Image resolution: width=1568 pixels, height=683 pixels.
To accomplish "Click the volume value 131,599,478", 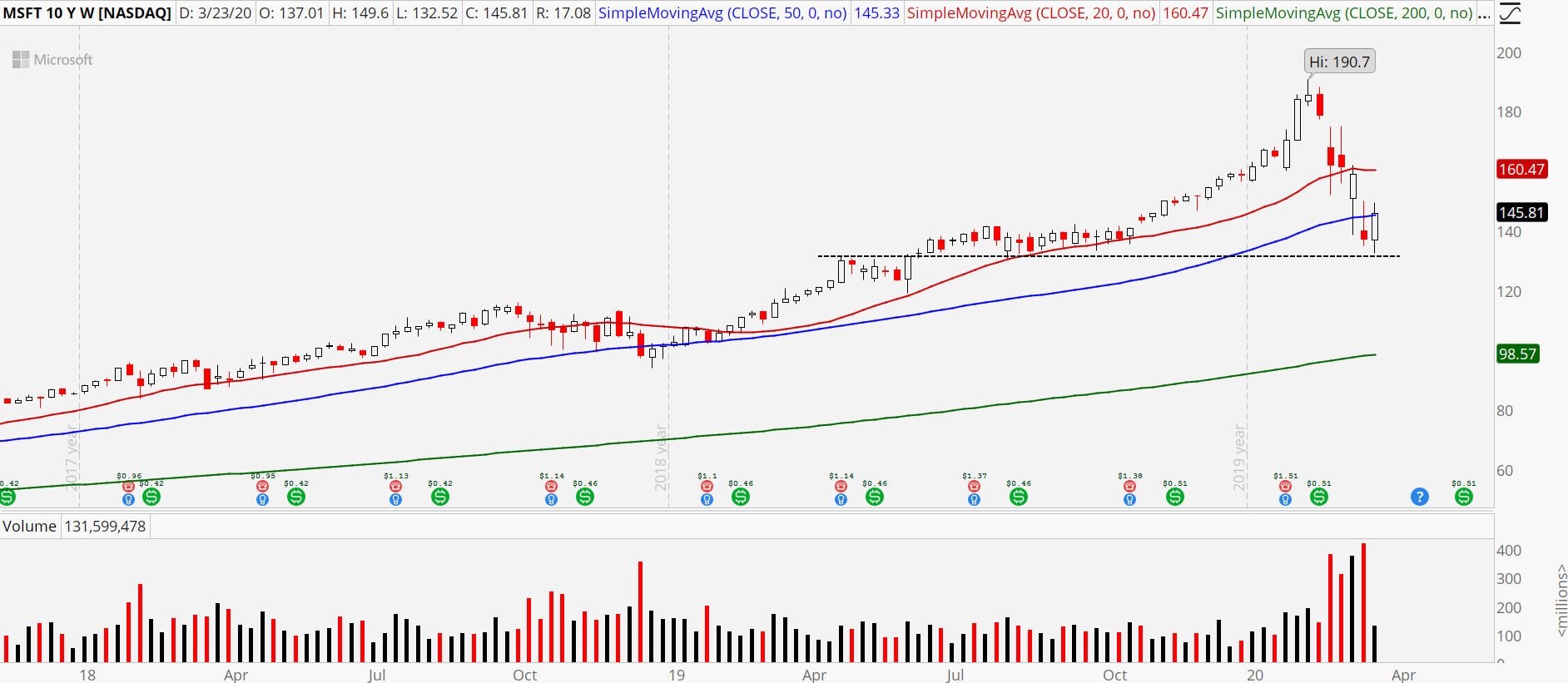I will 105,527.
